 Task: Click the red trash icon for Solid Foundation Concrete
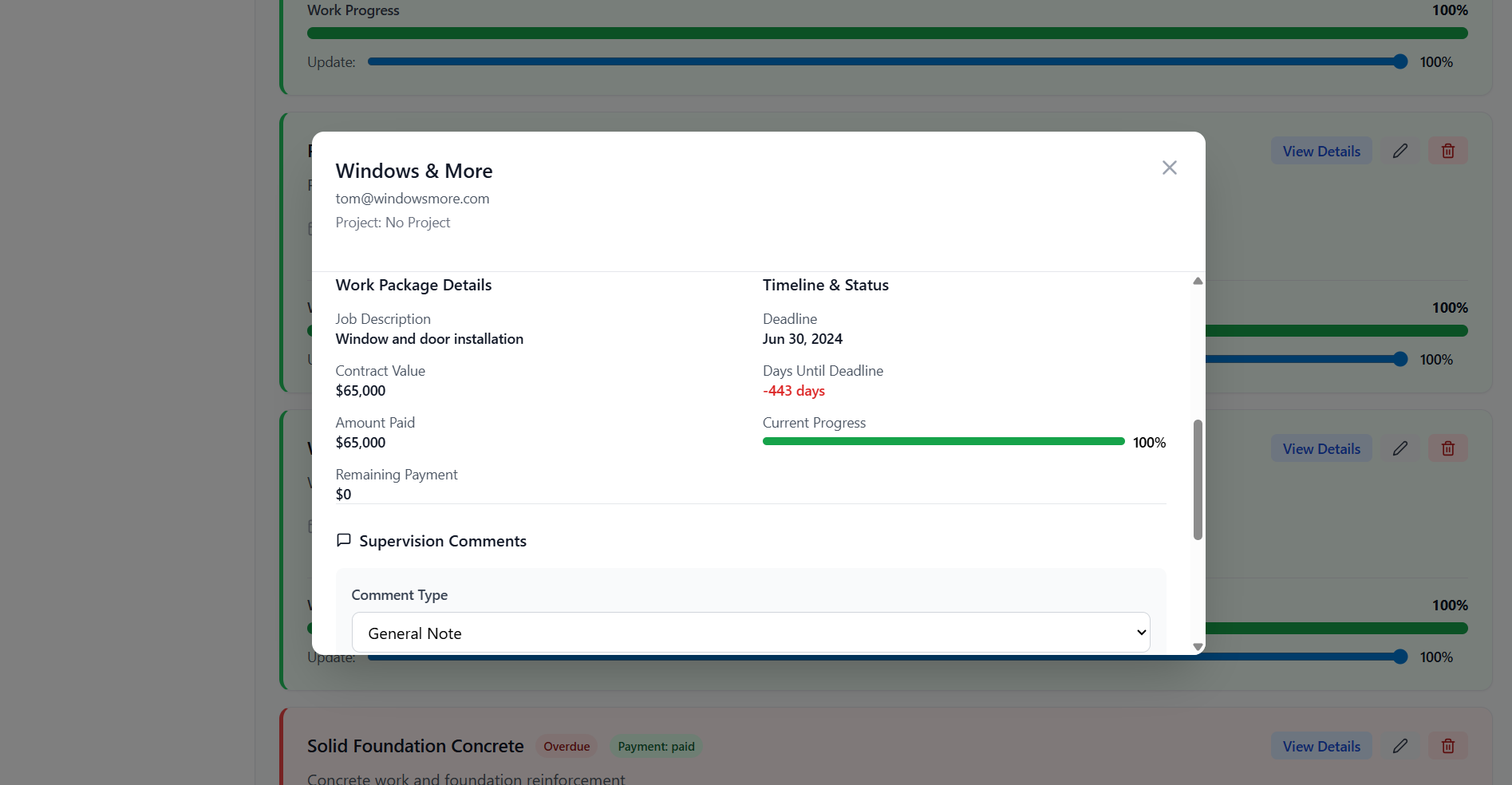click(x=1447, y=746)
